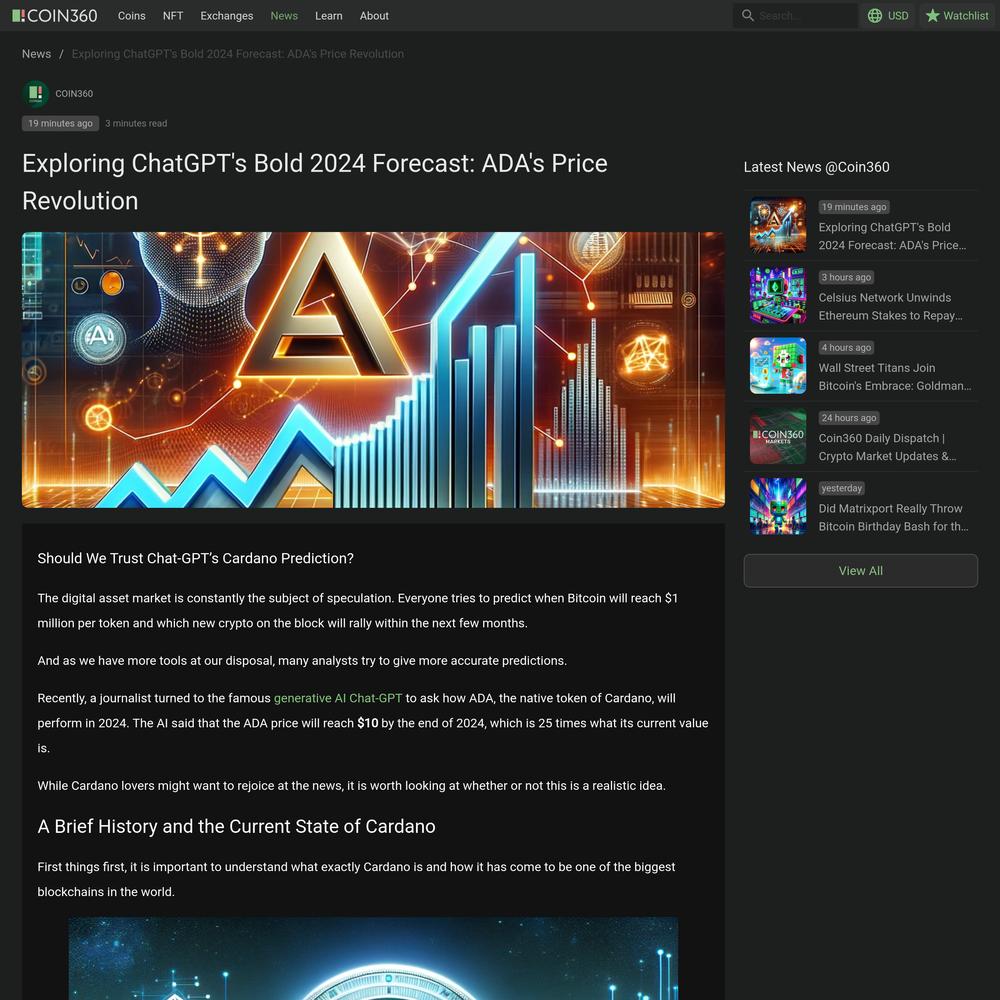Click the "4 hours ago" timestamp
Image resolution: width=1000 pixels, height=1000 pixels.
click(846, 348)
